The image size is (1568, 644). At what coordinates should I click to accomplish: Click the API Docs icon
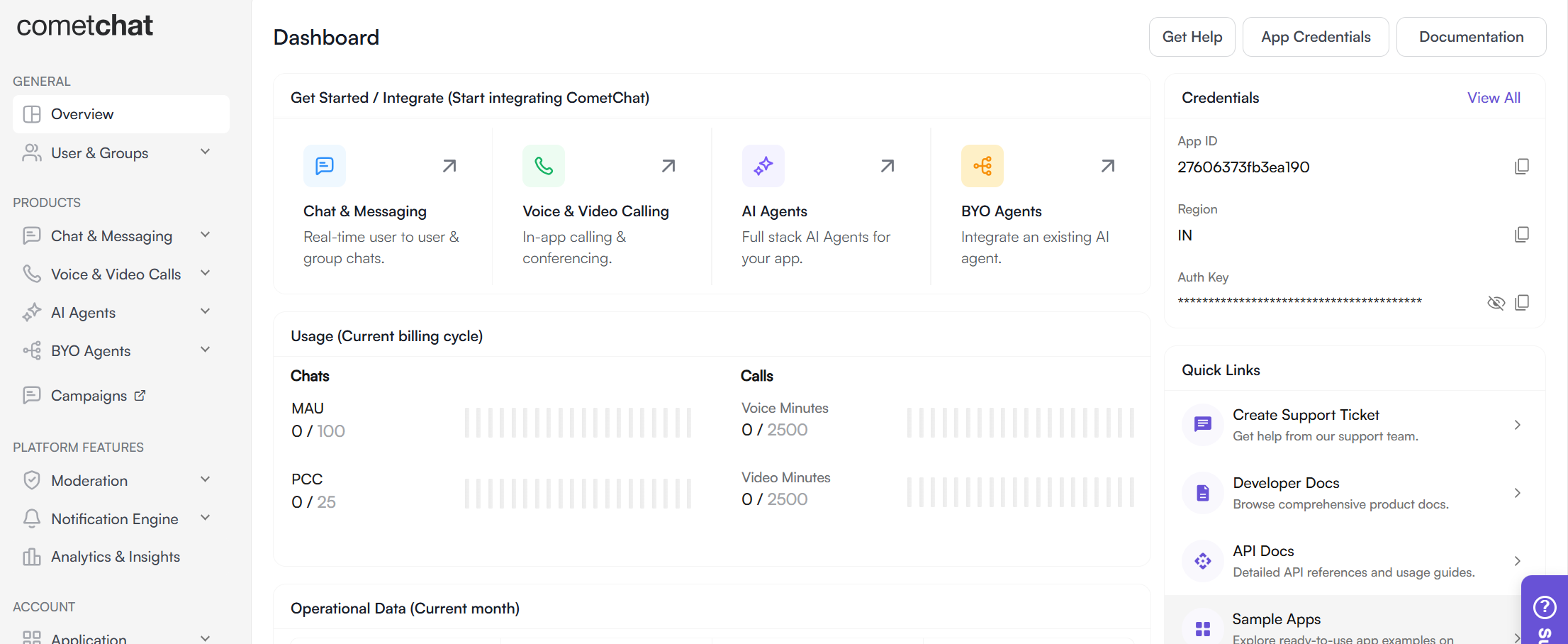point(1203,561)
